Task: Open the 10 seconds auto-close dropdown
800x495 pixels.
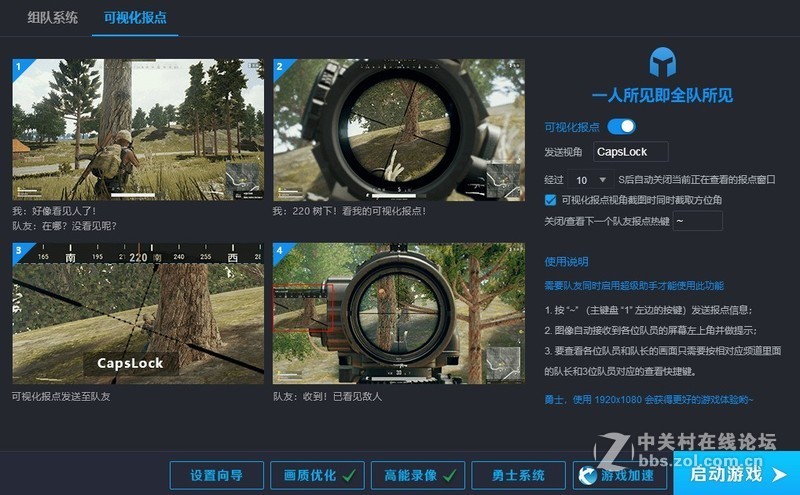Action: [x=590, y=180]
